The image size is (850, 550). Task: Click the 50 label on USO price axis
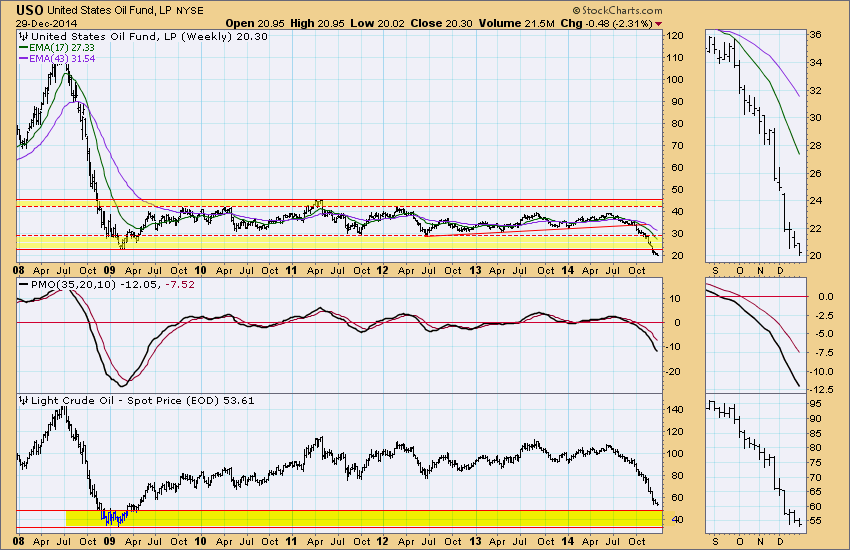click(678, 190)
